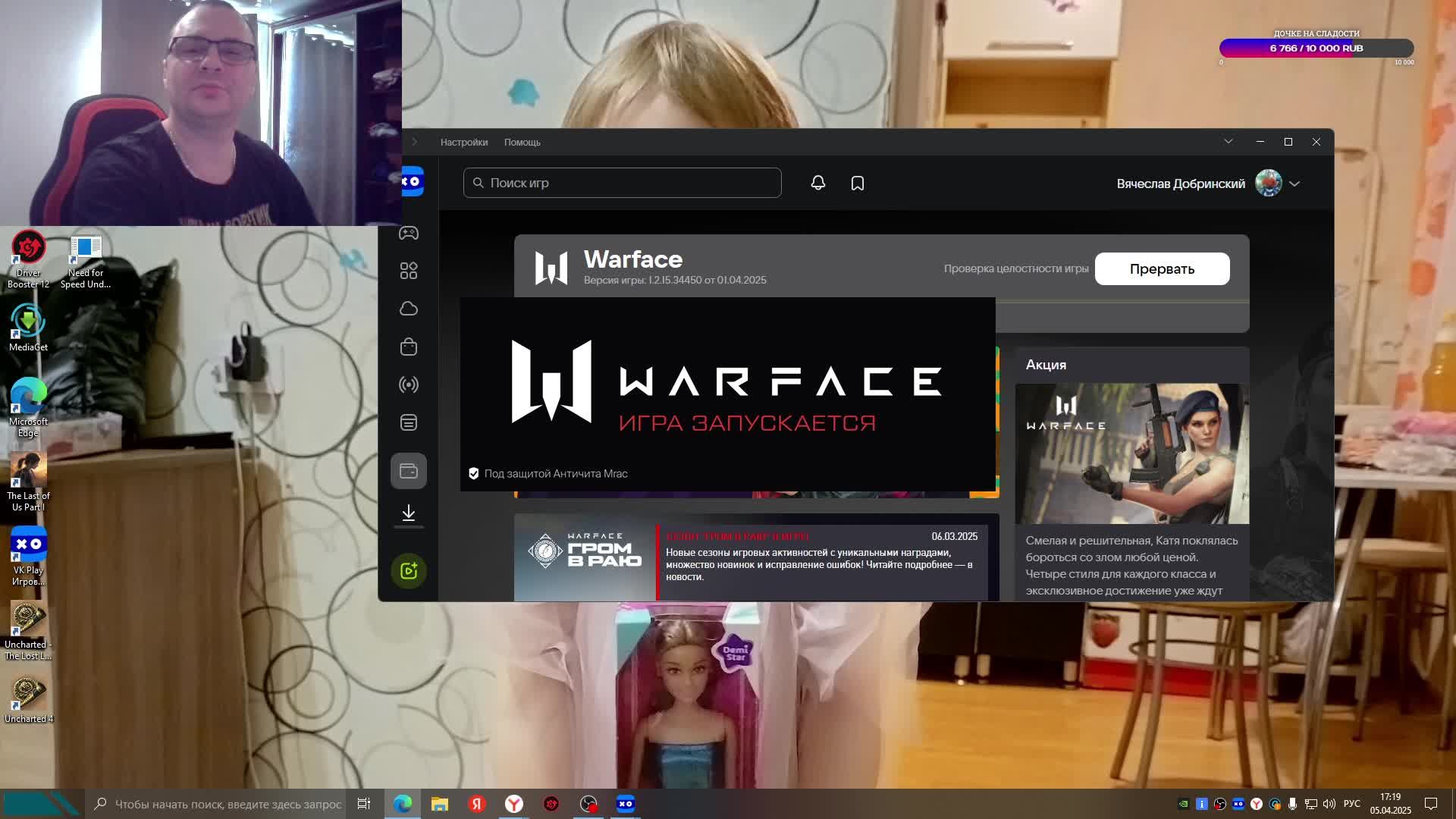Expand the title bar chevron menu
Viewport: 1456px width, 819px height.
(x=1228, y=142)
